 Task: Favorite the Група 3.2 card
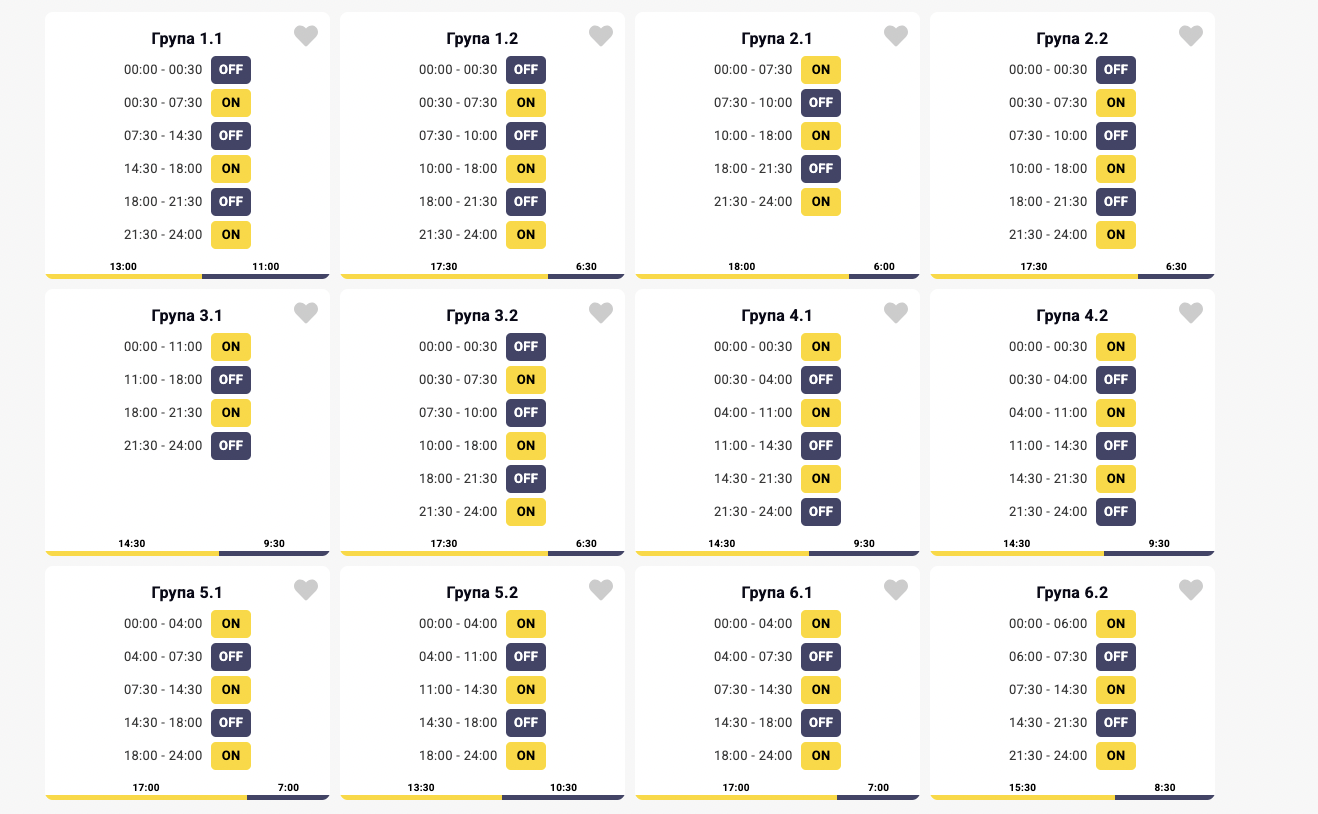tap(601, 313)
